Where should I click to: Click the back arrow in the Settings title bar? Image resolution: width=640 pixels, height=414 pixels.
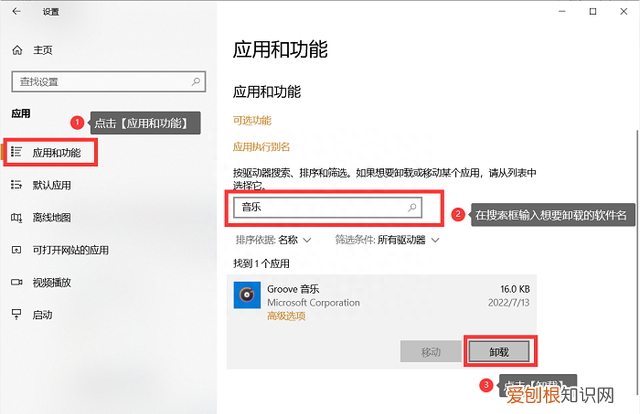tap(16, 11)
